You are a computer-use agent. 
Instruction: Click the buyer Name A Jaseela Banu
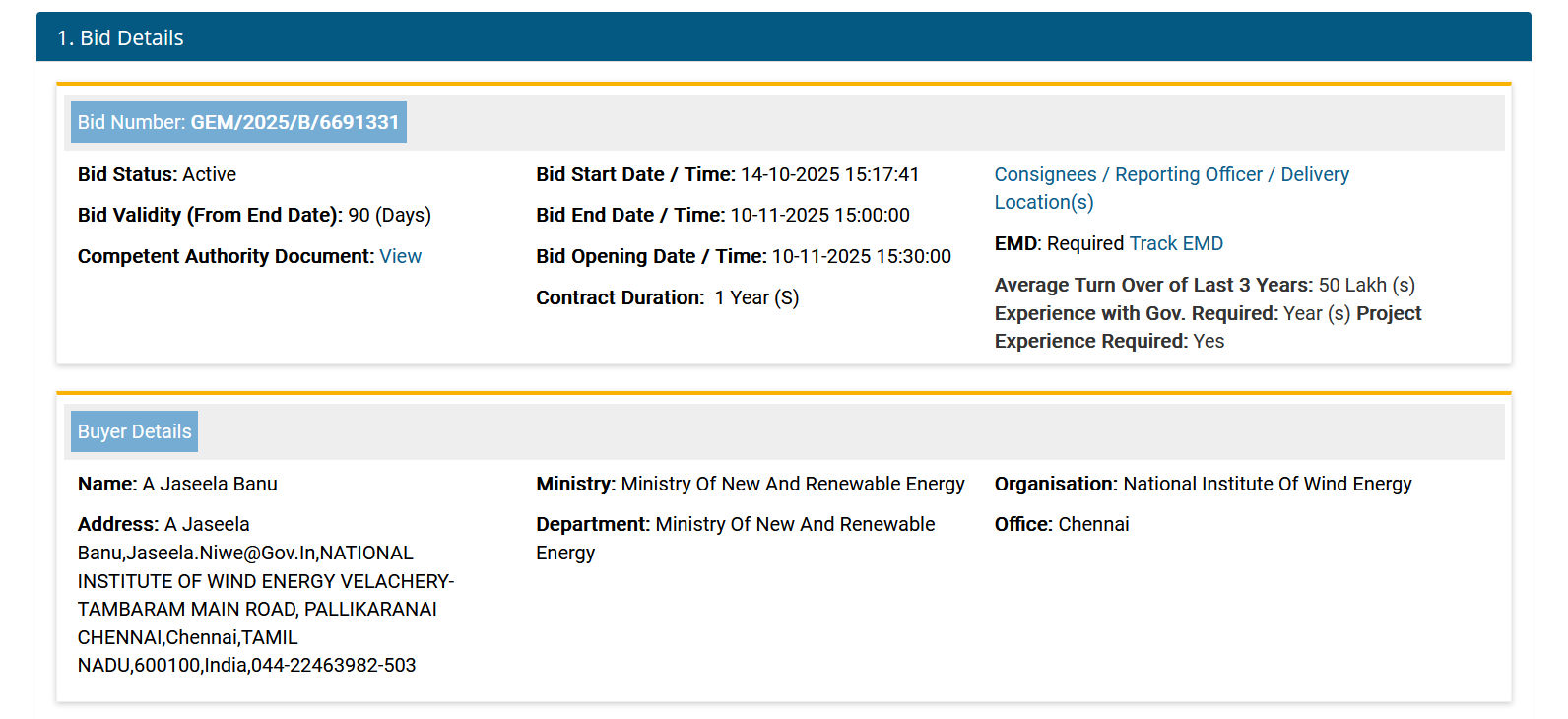pos(209,484)
